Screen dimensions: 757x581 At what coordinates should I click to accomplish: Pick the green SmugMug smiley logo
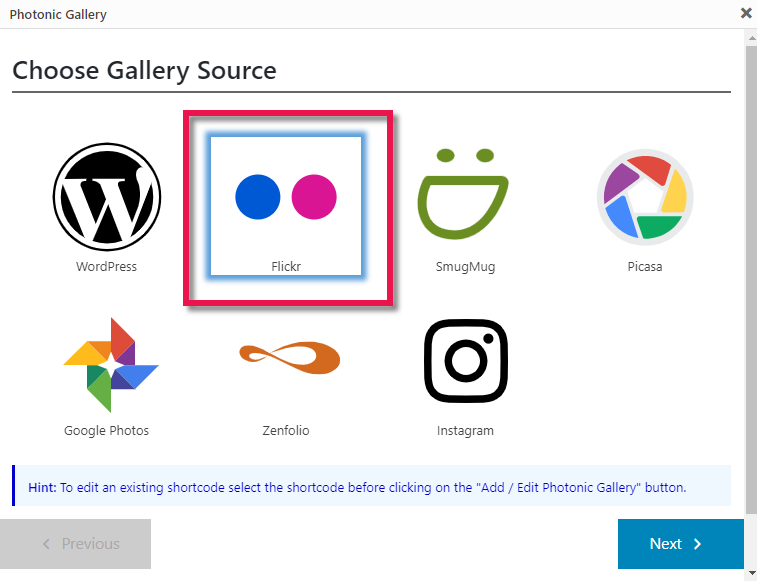(465, 197)
